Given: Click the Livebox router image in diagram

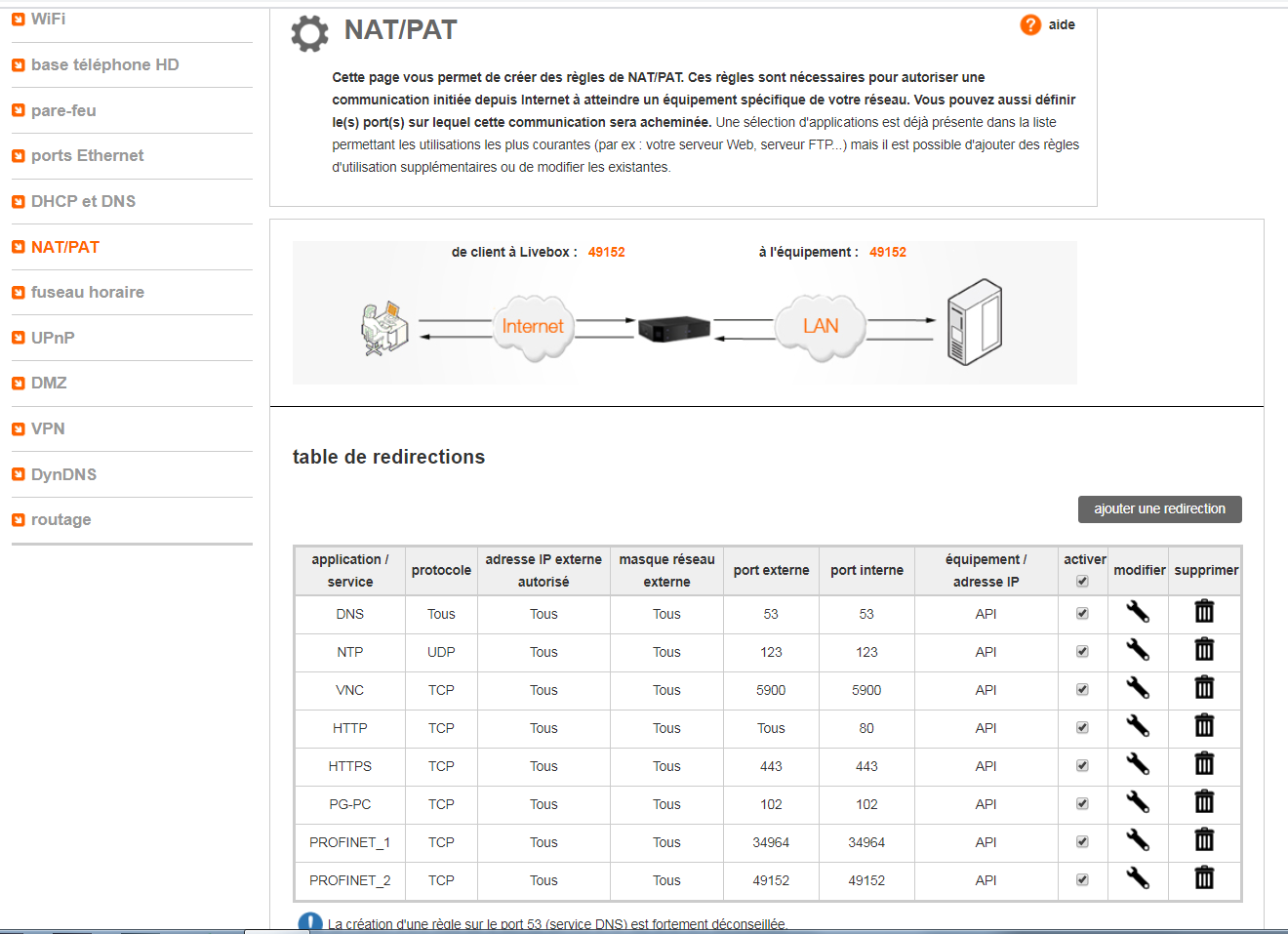Looking at the screenshot, I should [x=673, y=329].
